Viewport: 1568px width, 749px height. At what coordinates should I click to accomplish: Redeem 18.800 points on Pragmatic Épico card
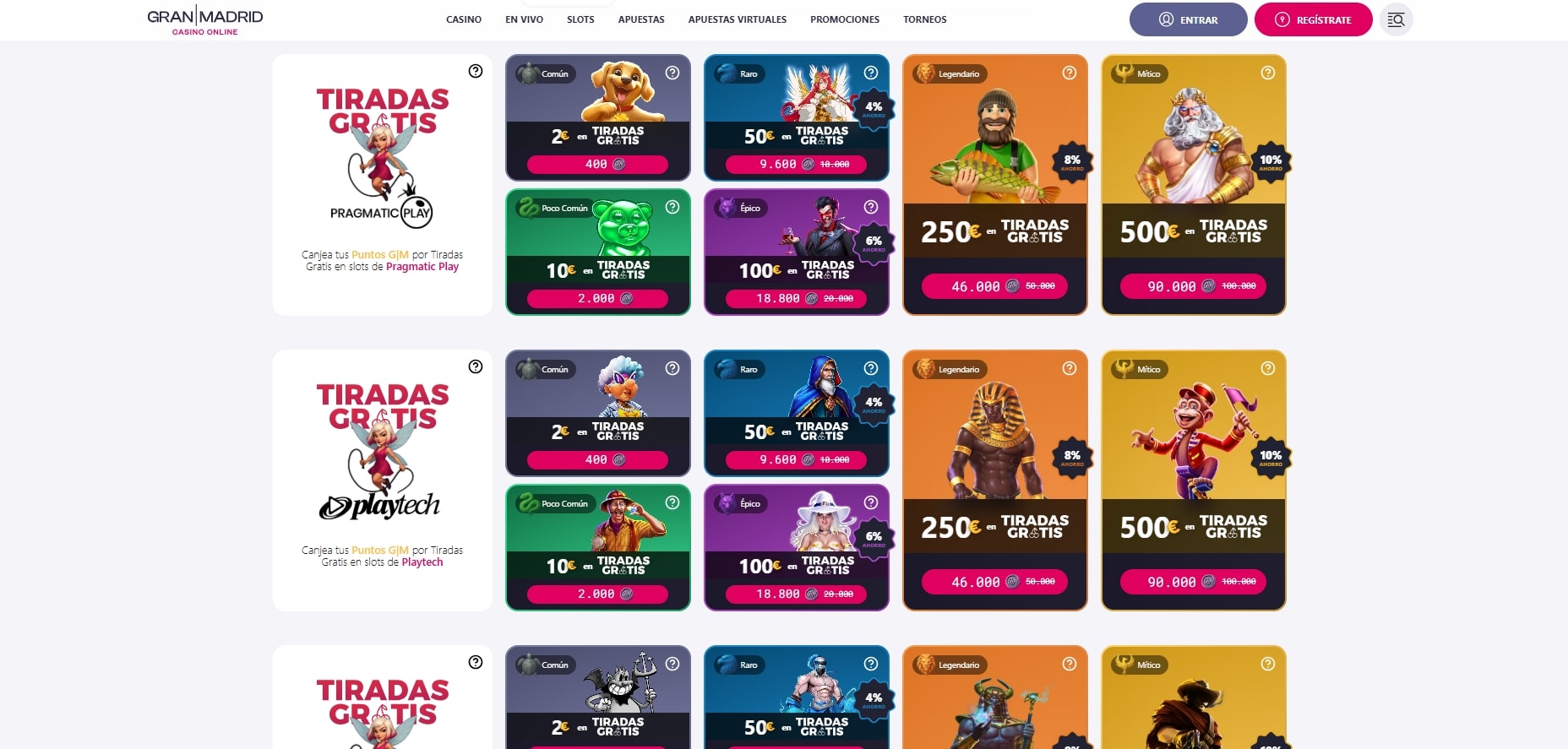coord(797,298)
